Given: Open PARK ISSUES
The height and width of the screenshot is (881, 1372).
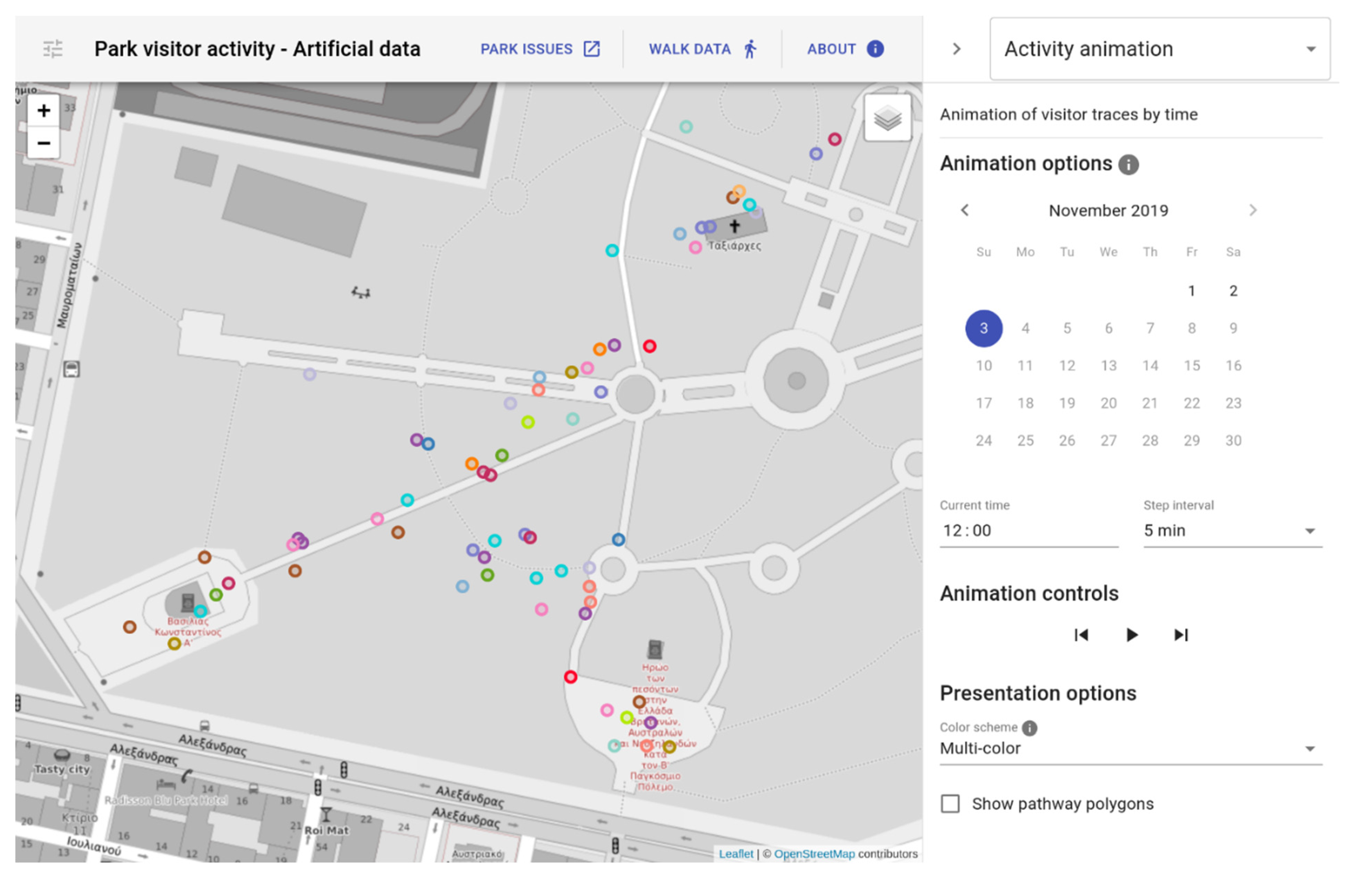Looking at the screenshot, I should (526, 48).
